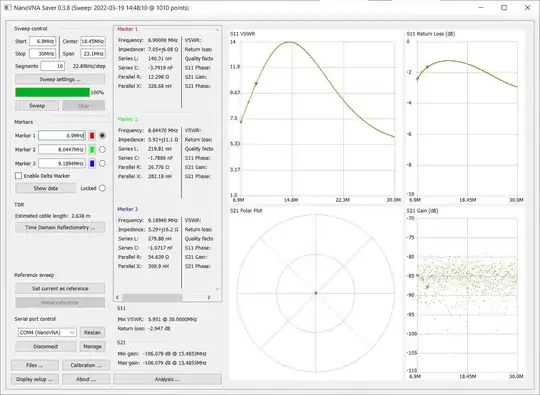The width and height of the screenshot is (540, 395).
Task: Click the marker panel scroll-right arrow
Action: [x=209, y=297]
